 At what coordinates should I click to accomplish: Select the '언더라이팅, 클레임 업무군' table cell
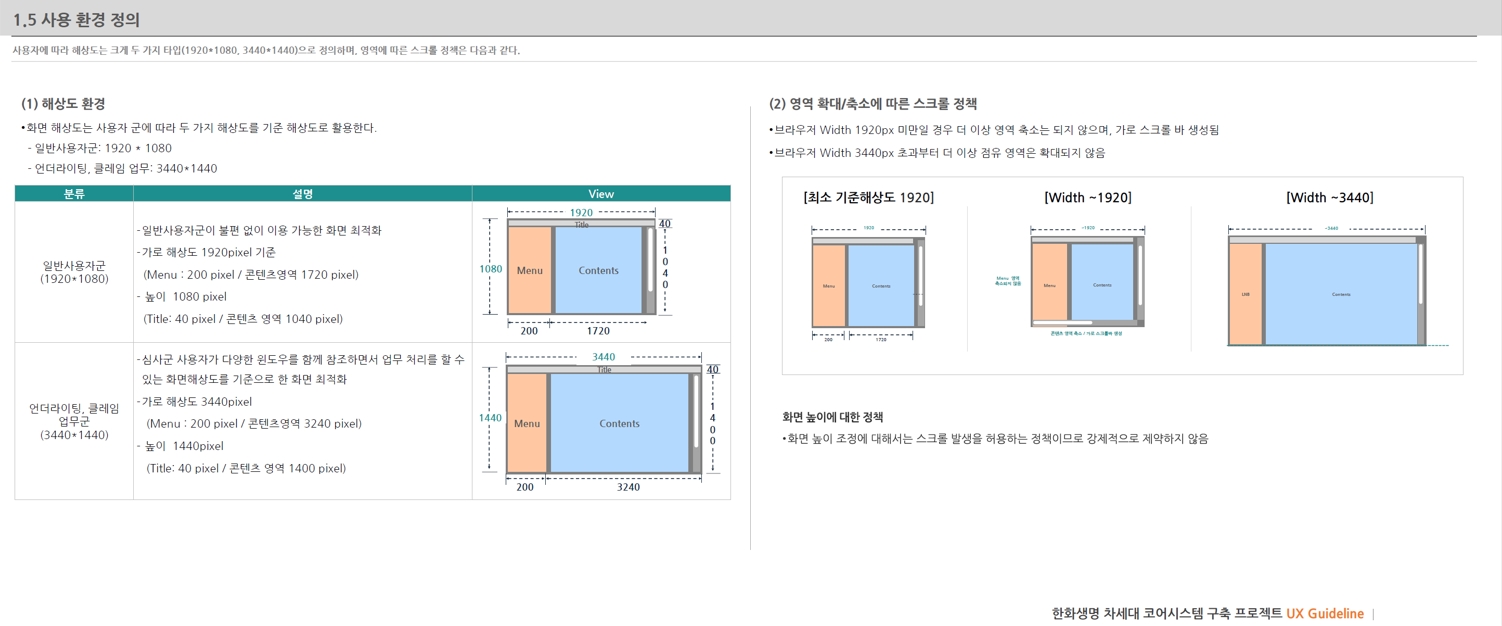tap(74, 421)
